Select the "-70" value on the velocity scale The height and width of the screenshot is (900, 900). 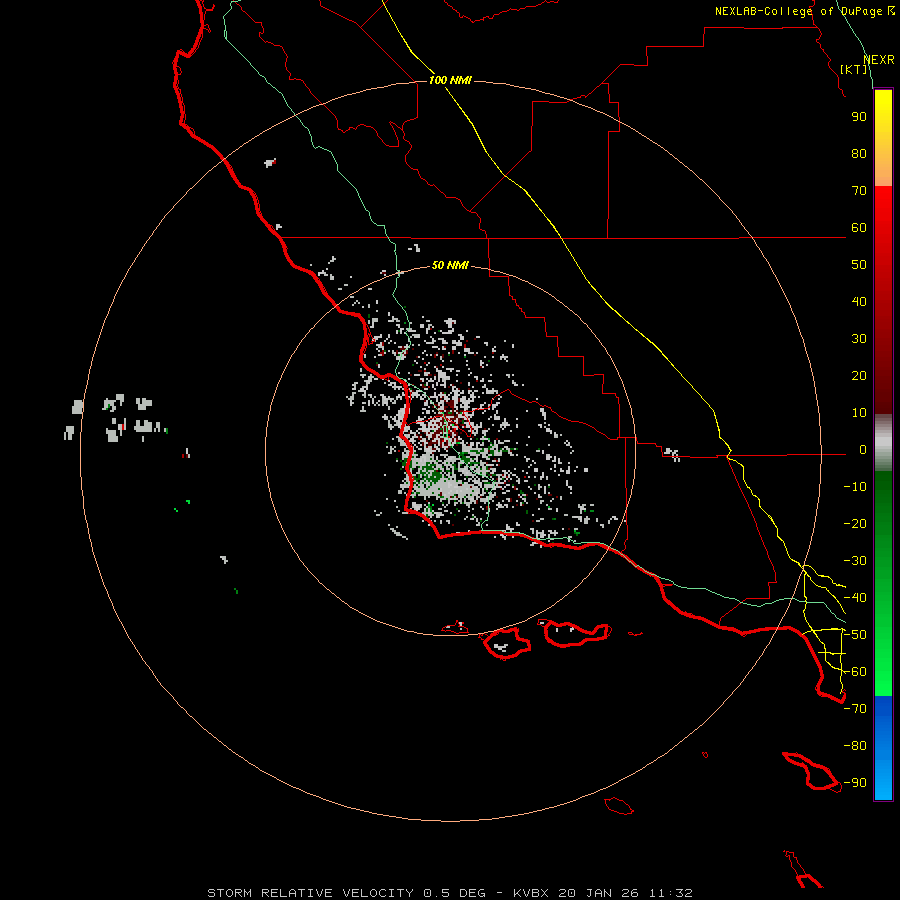[x=855, y=709]
